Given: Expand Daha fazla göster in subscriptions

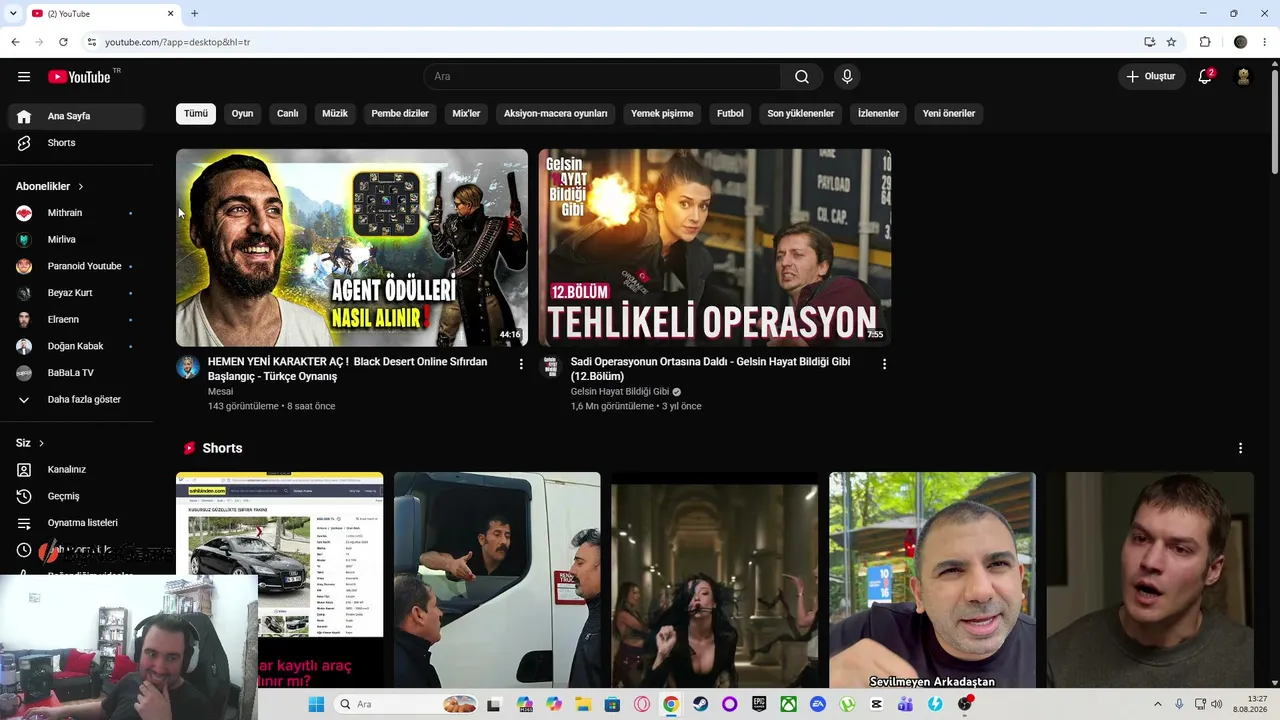Looking at the screenshot, I should [x=76, y=400].
